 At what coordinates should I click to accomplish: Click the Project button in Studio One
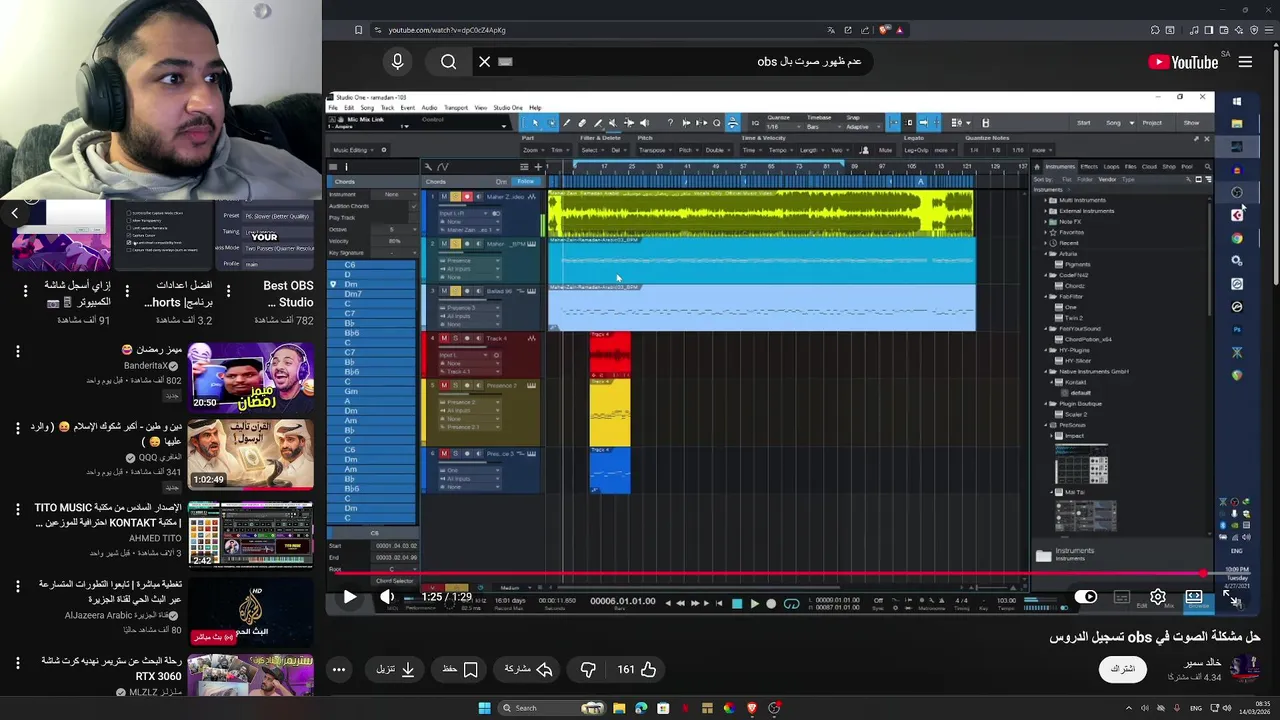(1152, 123)
